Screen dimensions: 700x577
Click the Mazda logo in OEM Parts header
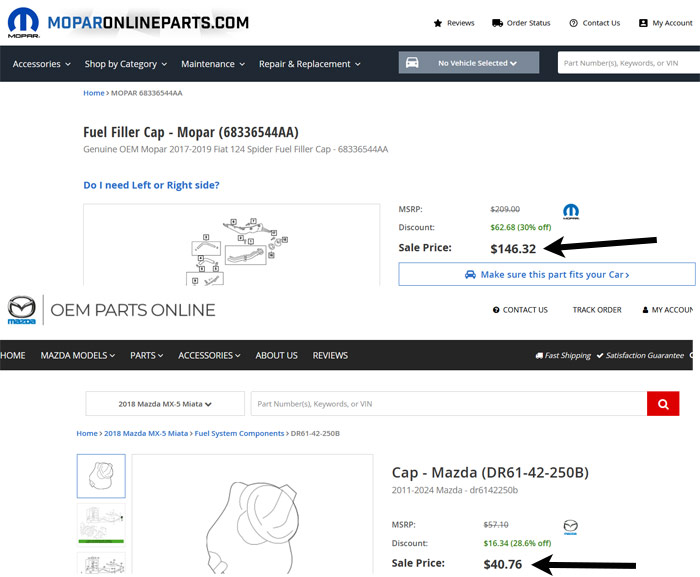tap(22, 310)
